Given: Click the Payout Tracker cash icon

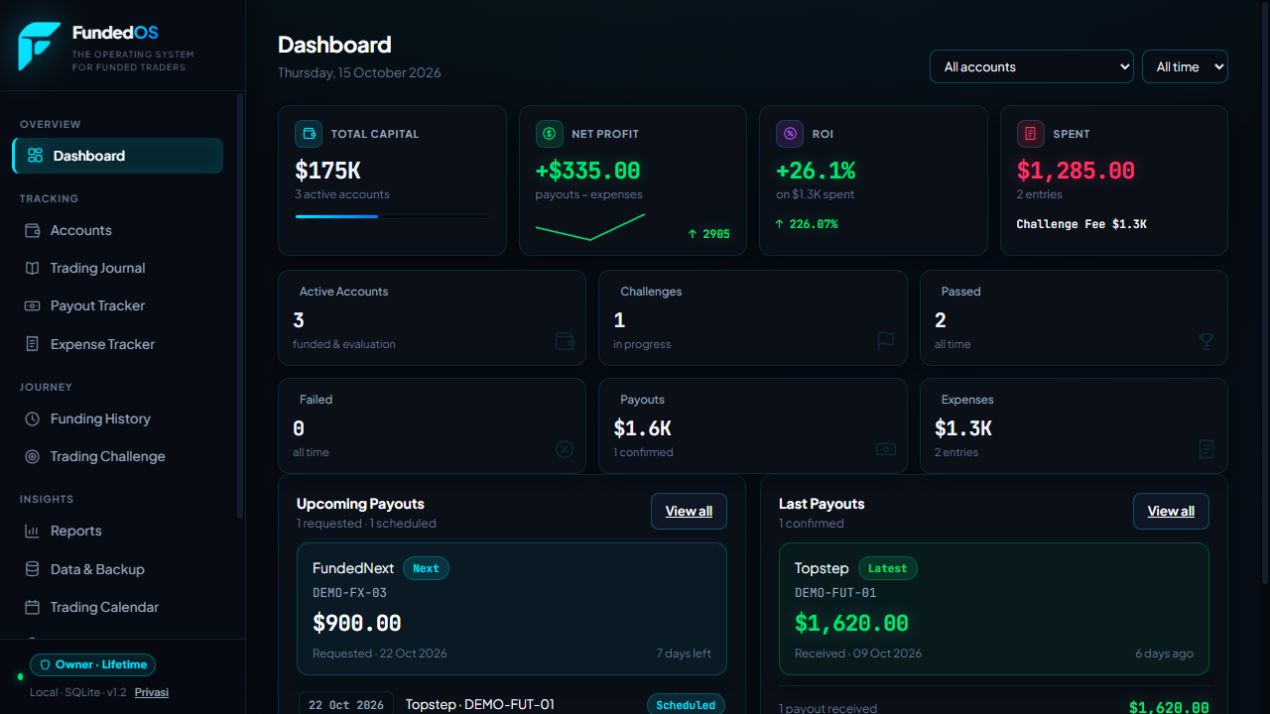Looking at the screenshot, I should [32, 306].
